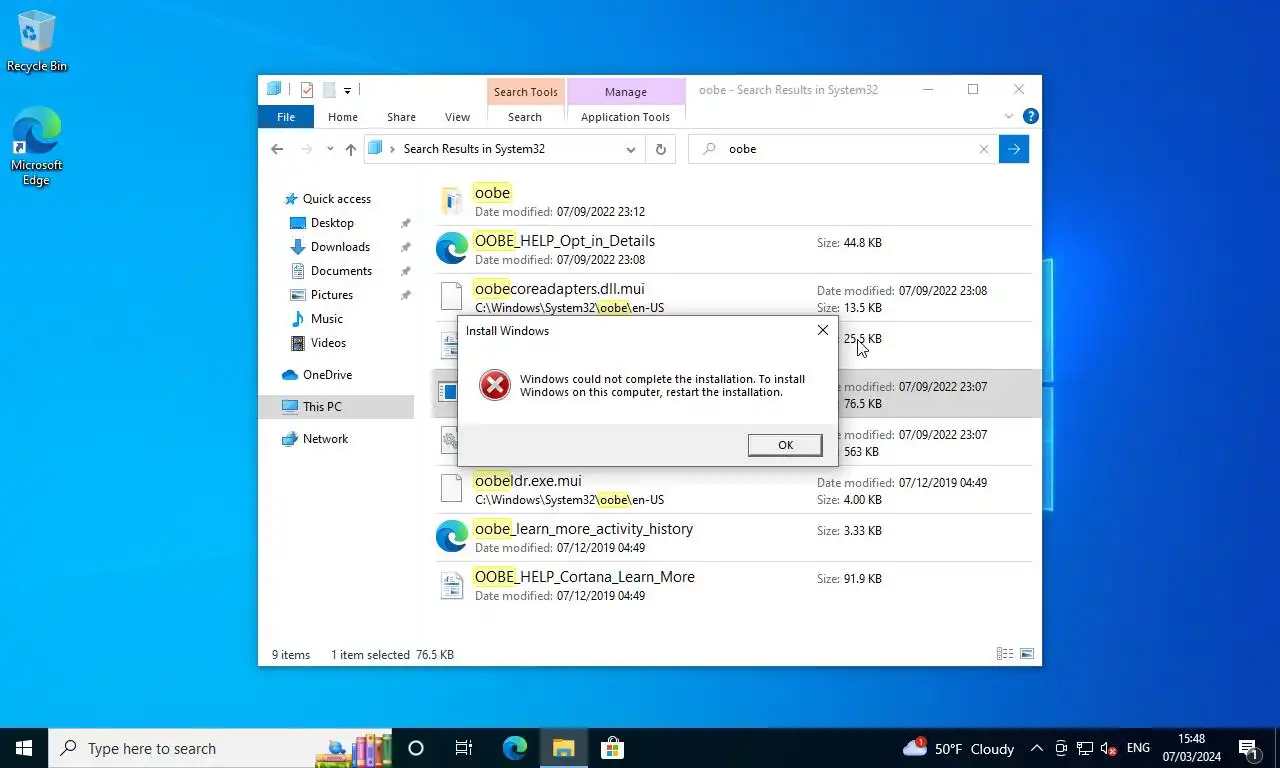Image resolution: width=1280 pixels, height=768 pixels.
Task: Open the Customize Quick Access Toolbar dropdown
Action: pyautogui.click(x=347, y=90)
